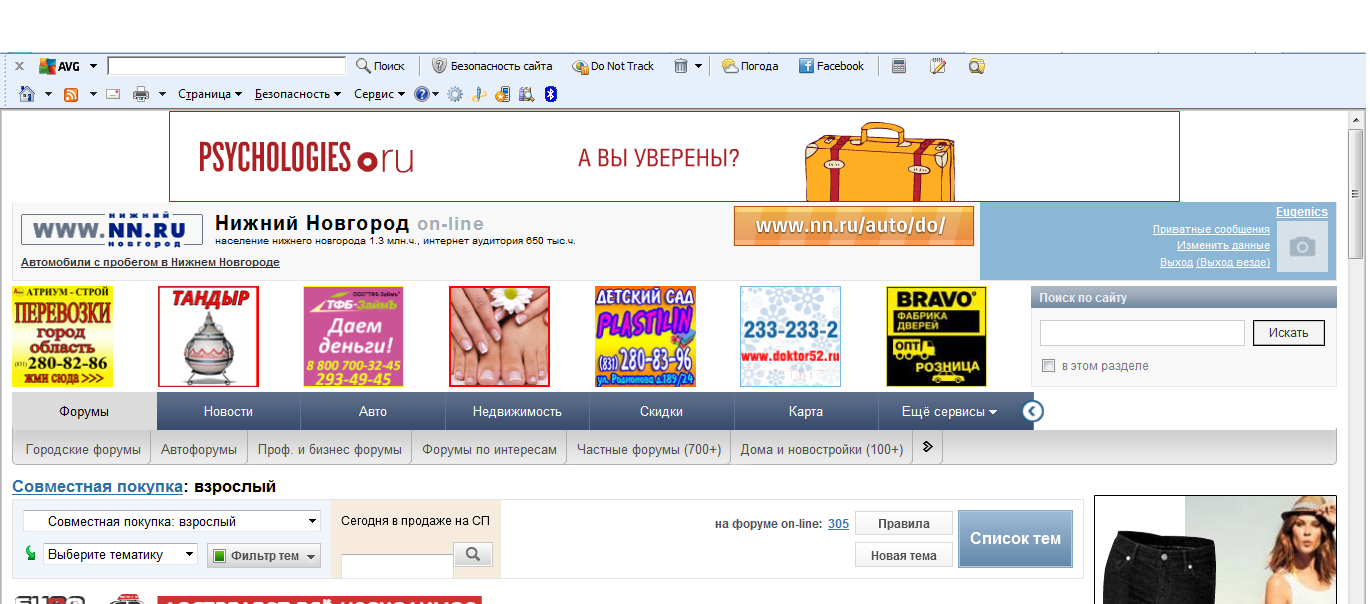
Task: Show more subforums with double-arrow button
Action: click(x=927, y=447)
